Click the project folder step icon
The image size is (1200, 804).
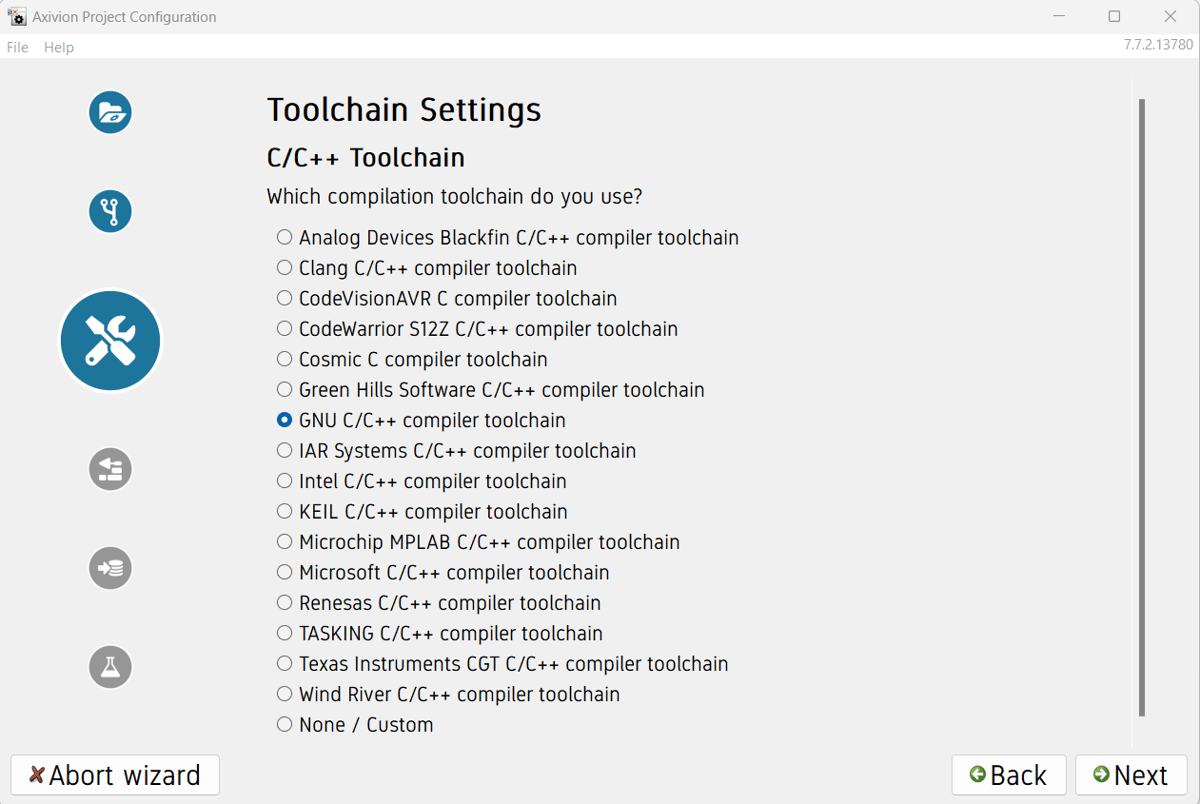[110, 112]
